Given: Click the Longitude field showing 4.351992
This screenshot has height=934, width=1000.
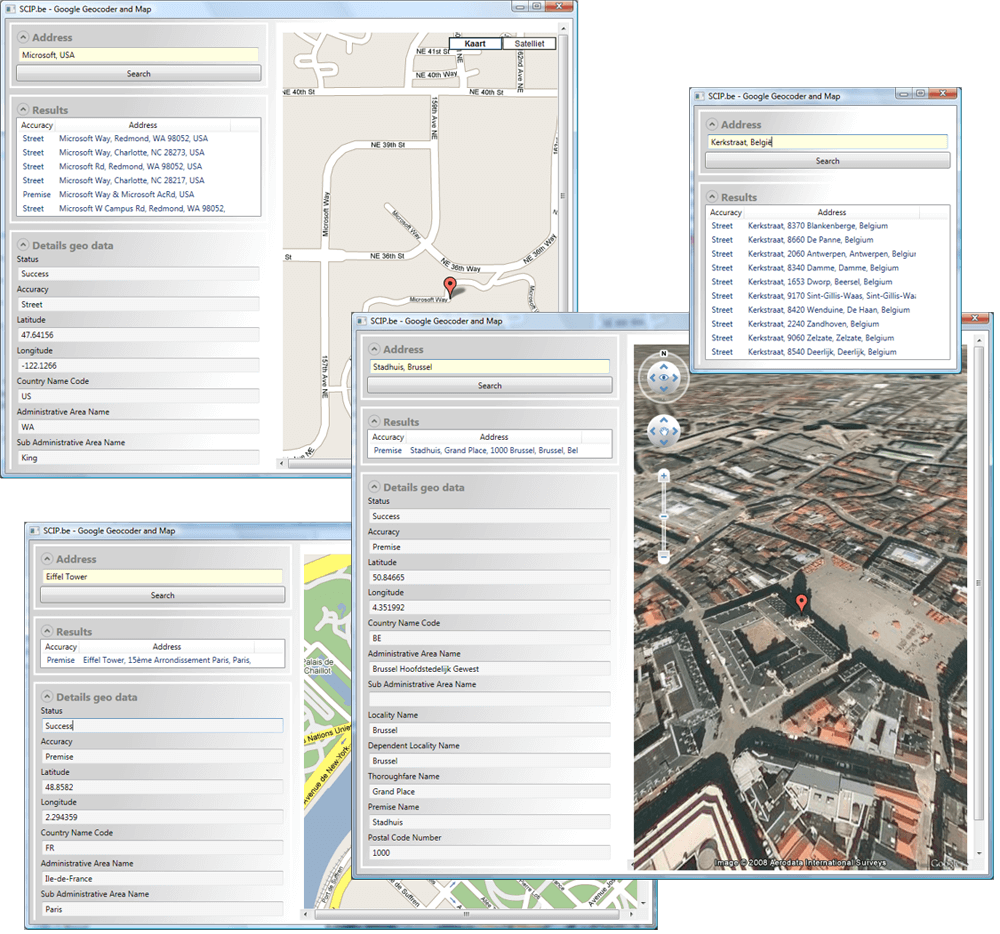Looking at the screenshot, I should [489, 608].
